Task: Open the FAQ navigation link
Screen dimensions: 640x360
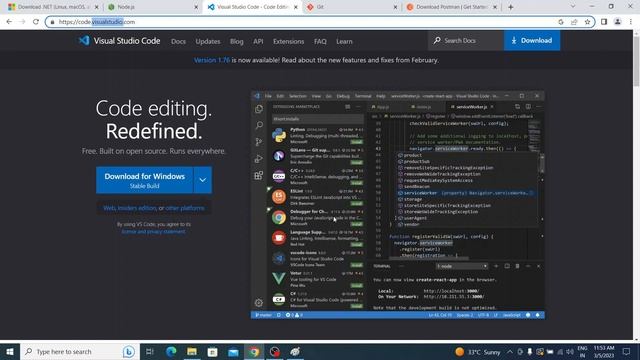Action: pos(320,41)
